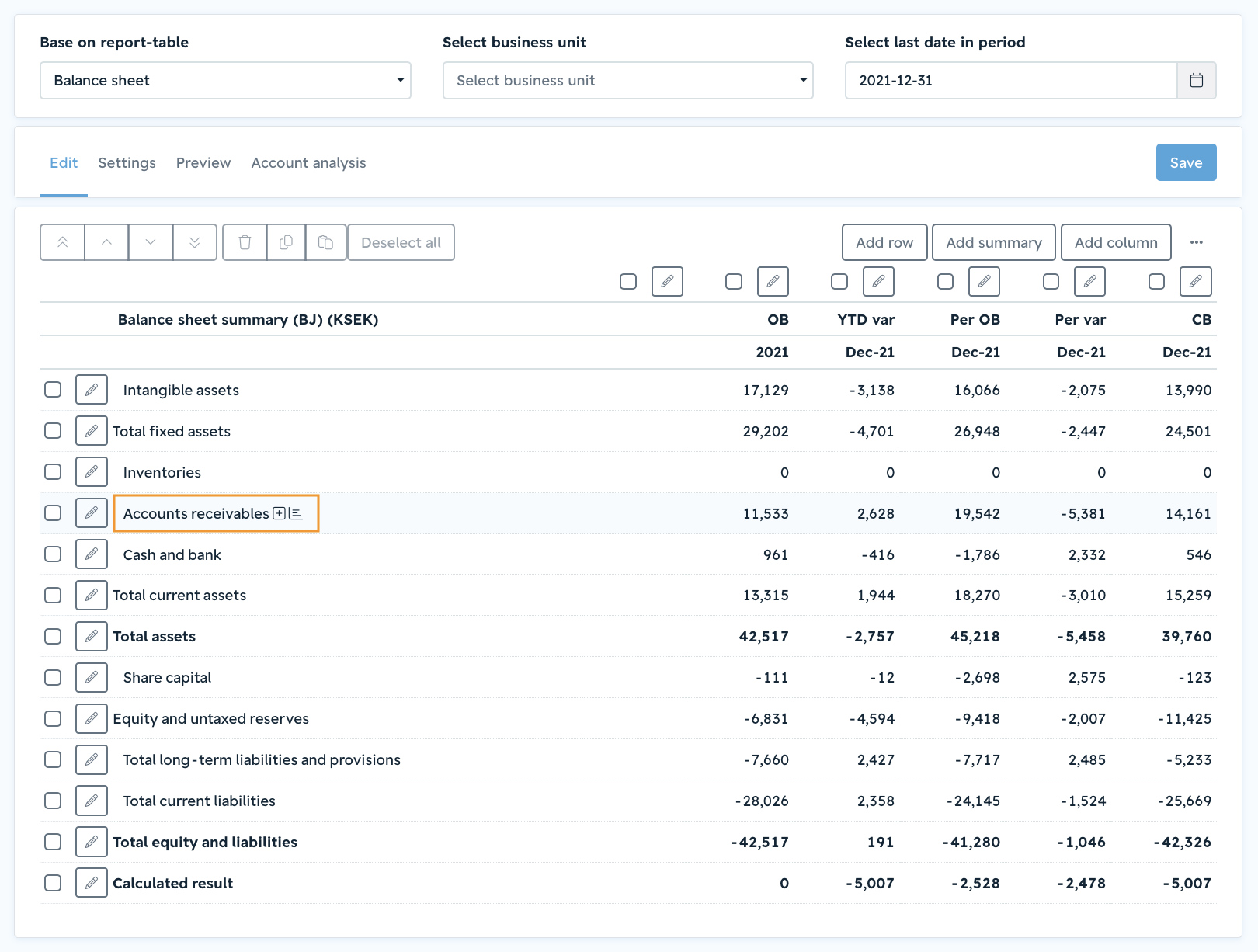Edit the Share capital row

pos(92,677)
